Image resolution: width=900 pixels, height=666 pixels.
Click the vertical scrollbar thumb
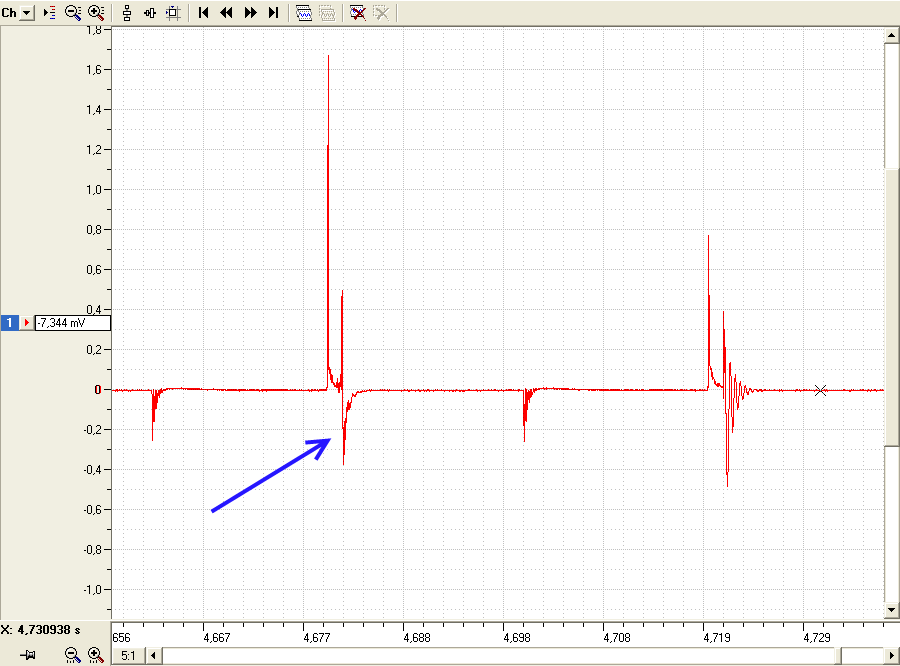click(891, 307)
